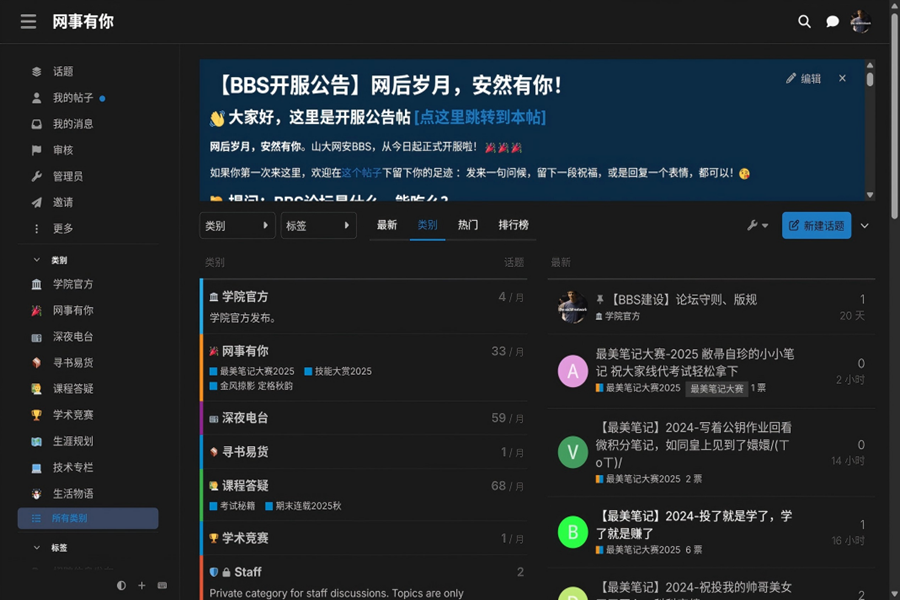Click the 编辑 pencil on banner
This screenshot has width=900, height=600.
point(803,78)
